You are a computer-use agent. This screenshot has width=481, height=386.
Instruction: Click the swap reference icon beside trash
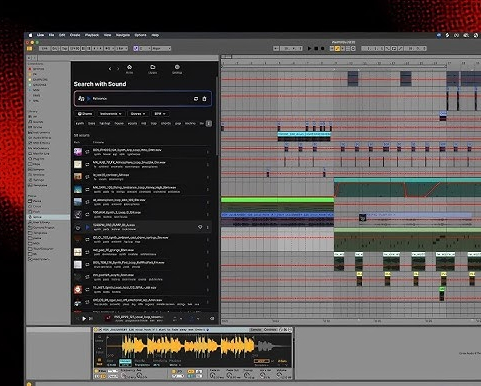pyautogui.click(x=196, y=99)
